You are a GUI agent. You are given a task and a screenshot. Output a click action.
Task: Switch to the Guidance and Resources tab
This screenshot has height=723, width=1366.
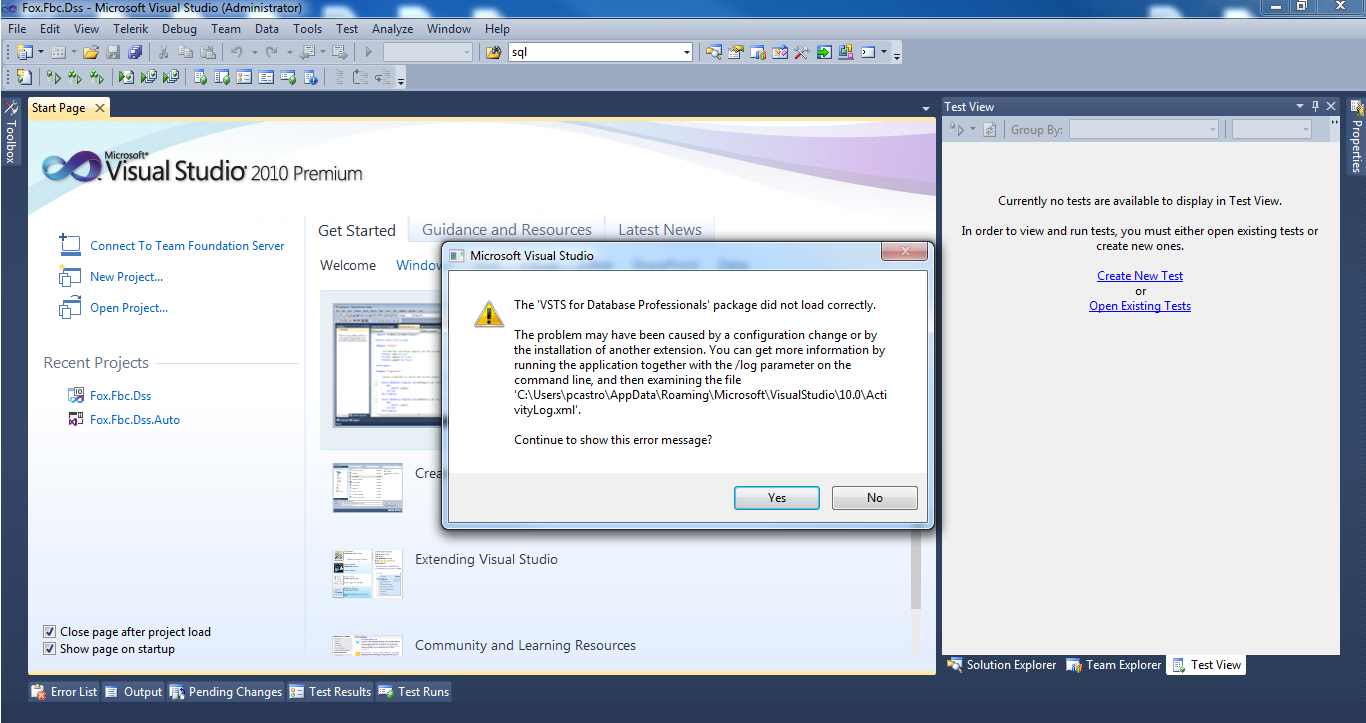tap(506, 230)
